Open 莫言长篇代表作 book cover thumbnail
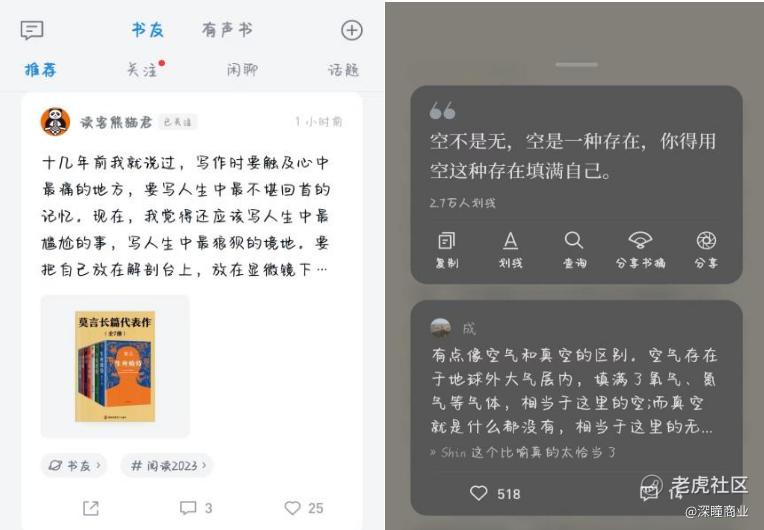The width and height of the screenshot is (764, 530). point(115,366)
